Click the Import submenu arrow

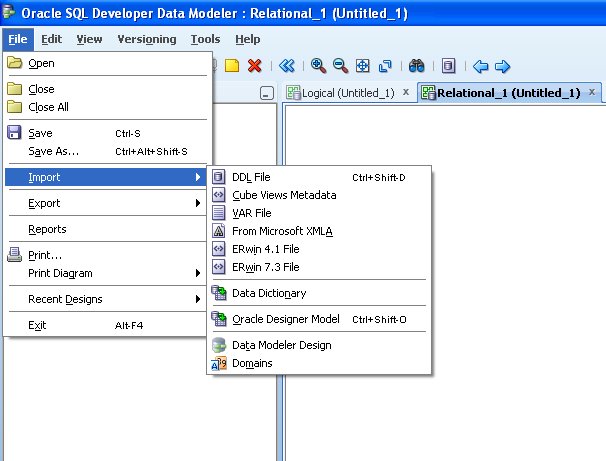(x=198, y=177)
